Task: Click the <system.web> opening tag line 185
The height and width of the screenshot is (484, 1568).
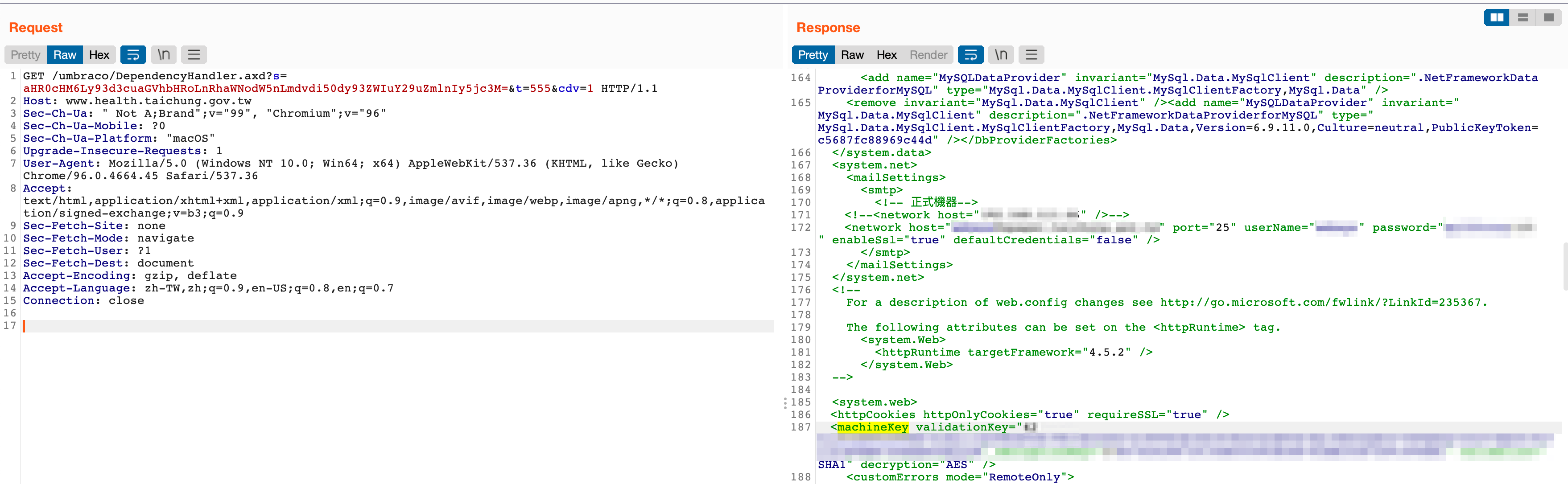Action: (874, 402)
